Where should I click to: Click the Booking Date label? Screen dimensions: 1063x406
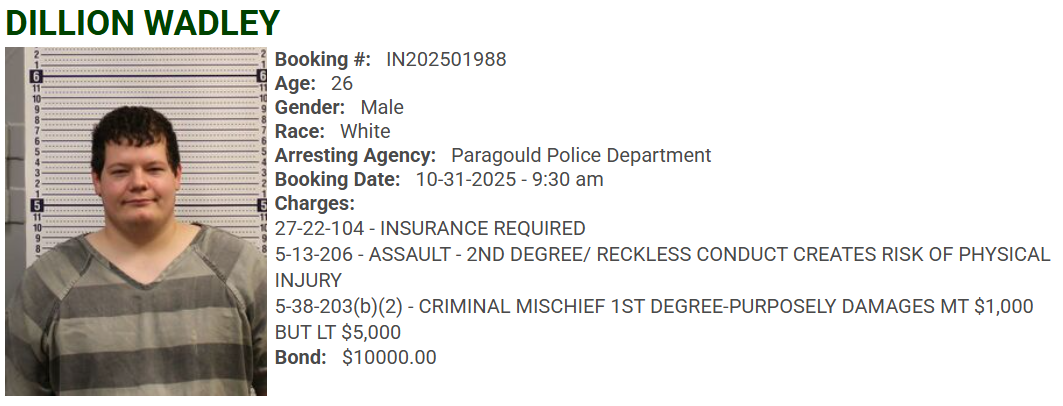point(337,180)
